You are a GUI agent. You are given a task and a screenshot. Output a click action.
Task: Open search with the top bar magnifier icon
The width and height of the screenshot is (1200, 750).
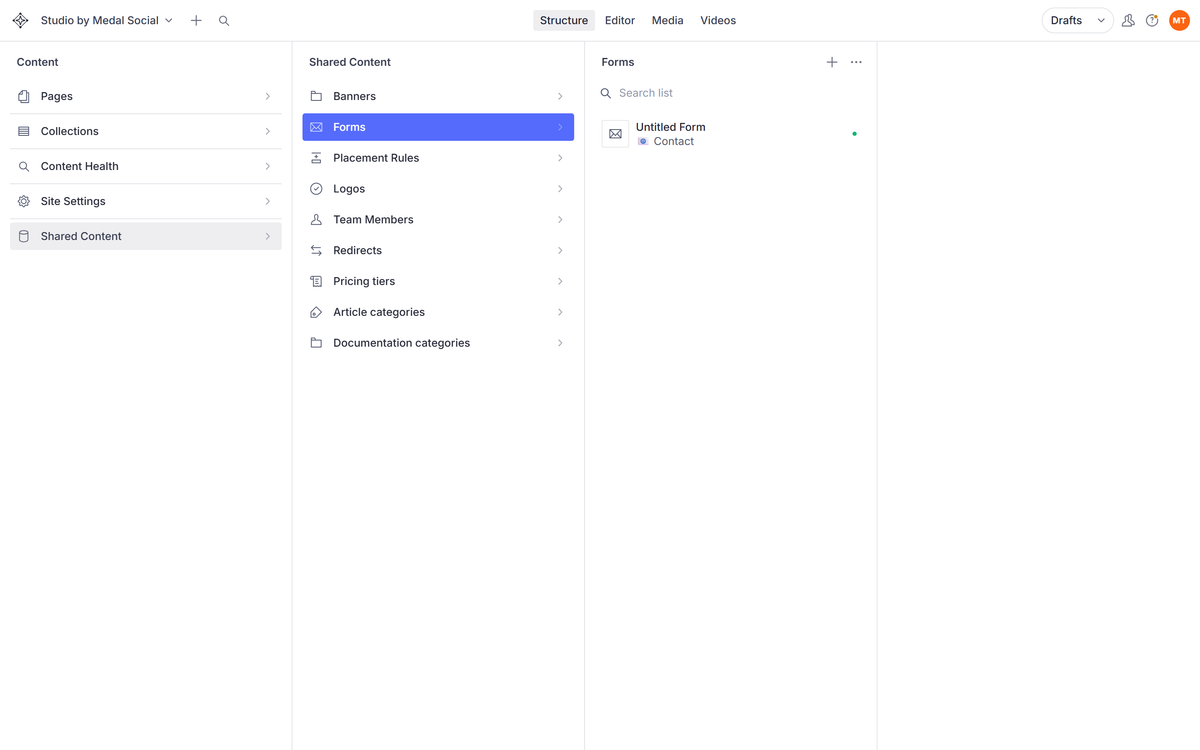coord(224,20)
